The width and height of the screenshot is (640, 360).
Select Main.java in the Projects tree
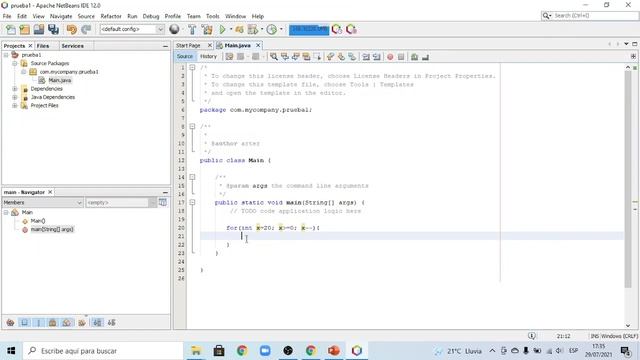click(60, 80)
